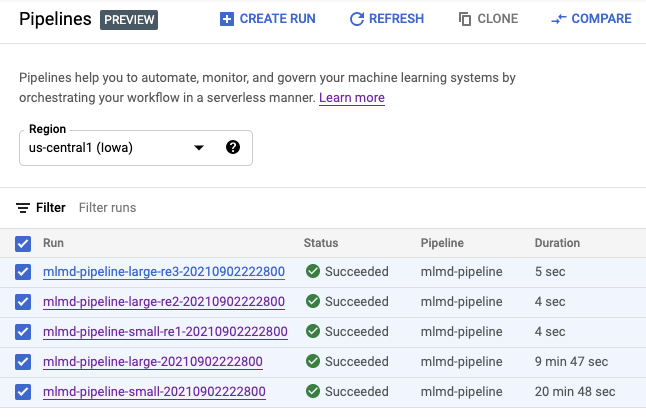The image size is (646, 417).
Task: Click the Pipelines page title
Action: click(55, 19)
